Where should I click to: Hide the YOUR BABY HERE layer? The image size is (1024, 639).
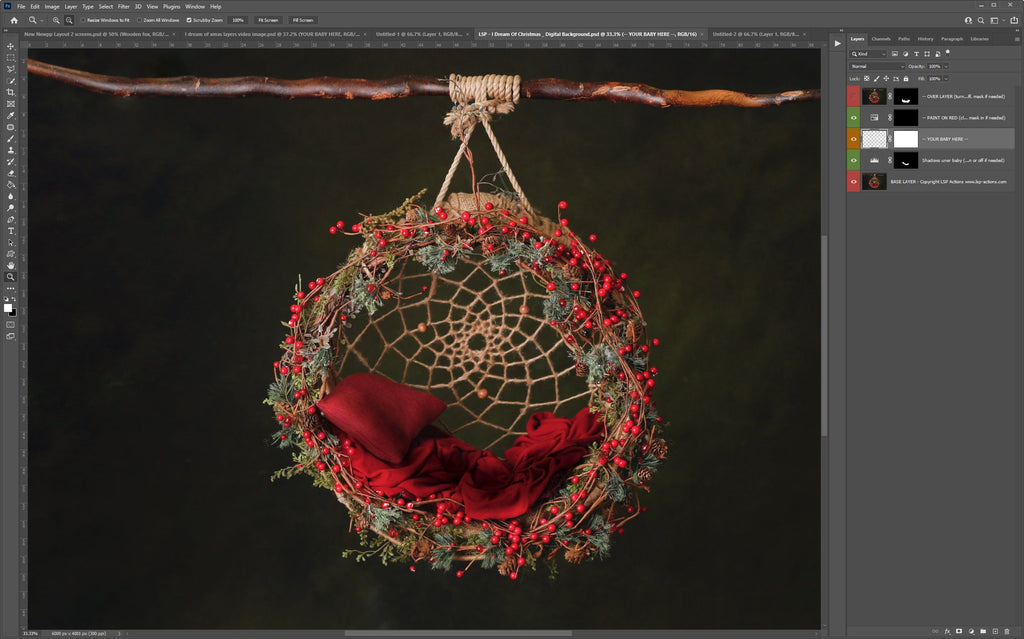(x=854, y=139)
